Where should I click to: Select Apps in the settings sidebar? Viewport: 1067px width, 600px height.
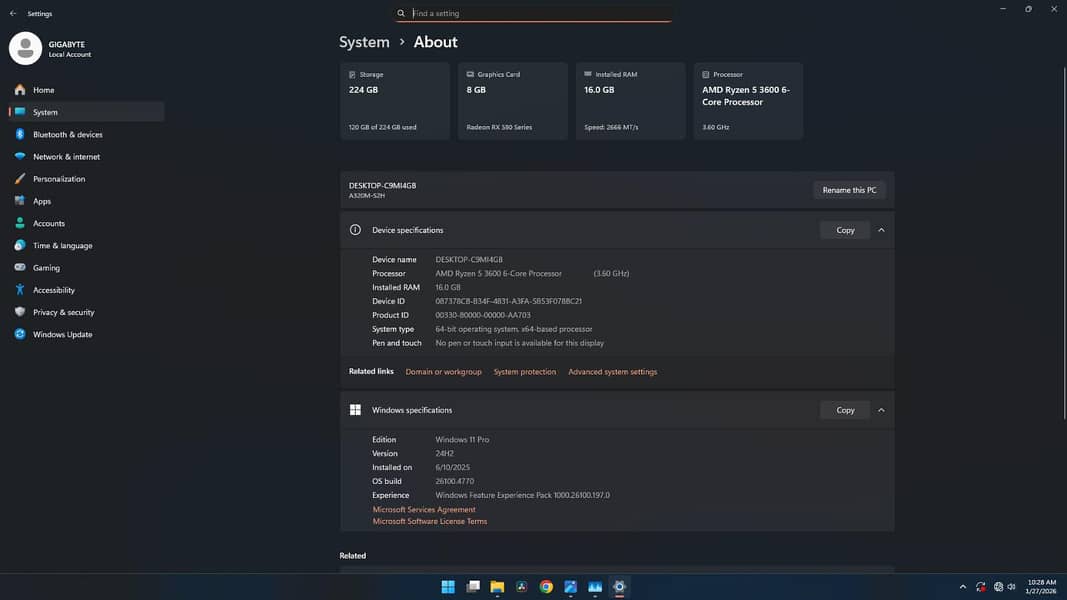[42, 200]
